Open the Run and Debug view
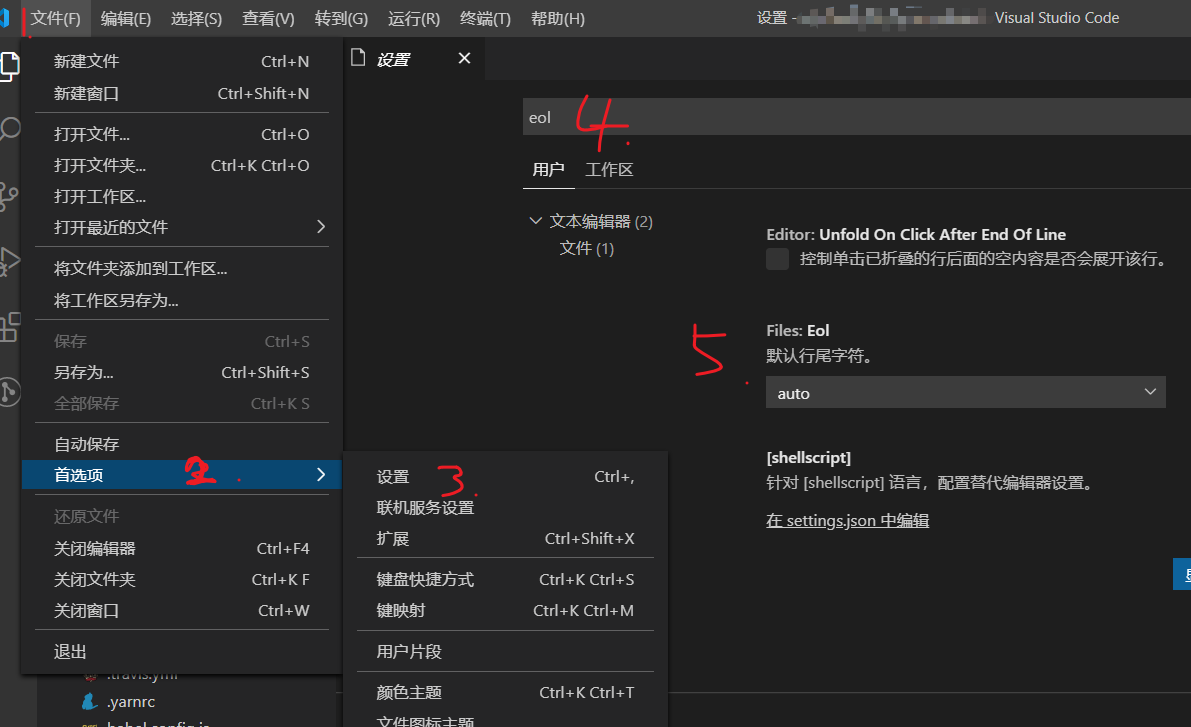 pyautogui.click(x=10, y=262)
